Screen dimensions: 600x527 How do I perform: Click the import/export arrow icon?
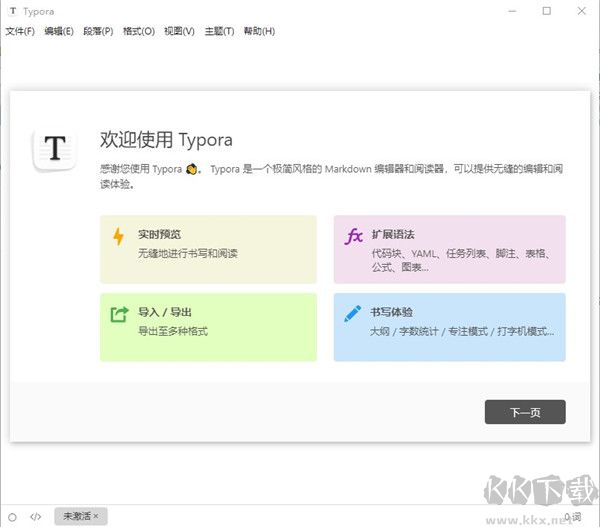119,314
